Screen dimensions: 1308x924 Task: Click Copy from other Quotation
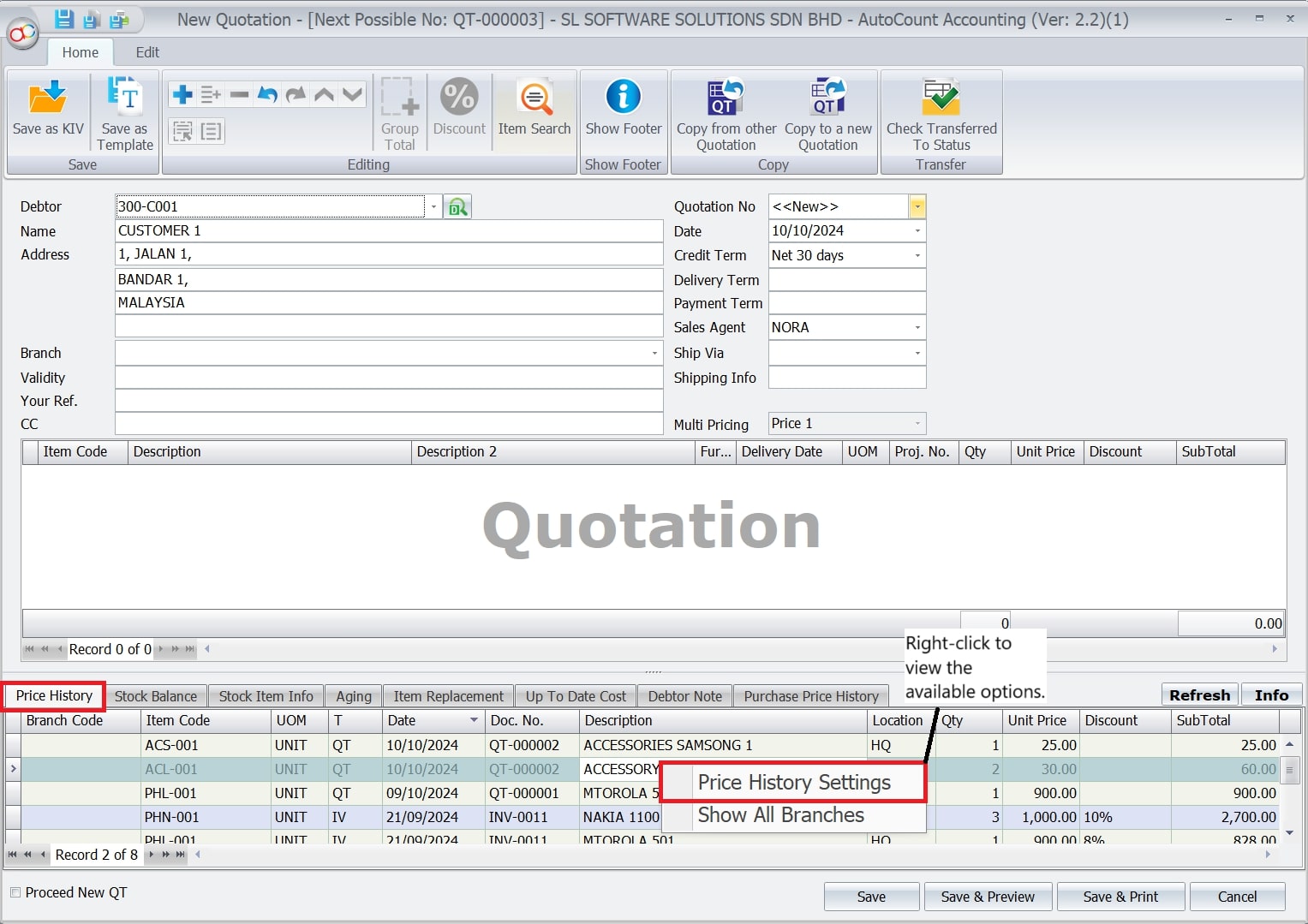tap(725, 111)
